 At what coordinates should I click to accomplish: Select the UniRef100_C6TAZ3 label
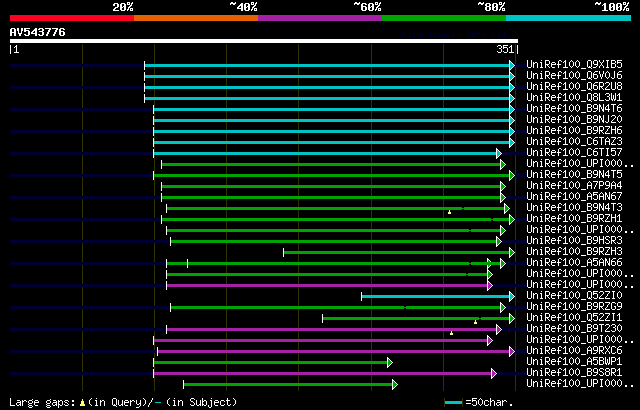574,142
